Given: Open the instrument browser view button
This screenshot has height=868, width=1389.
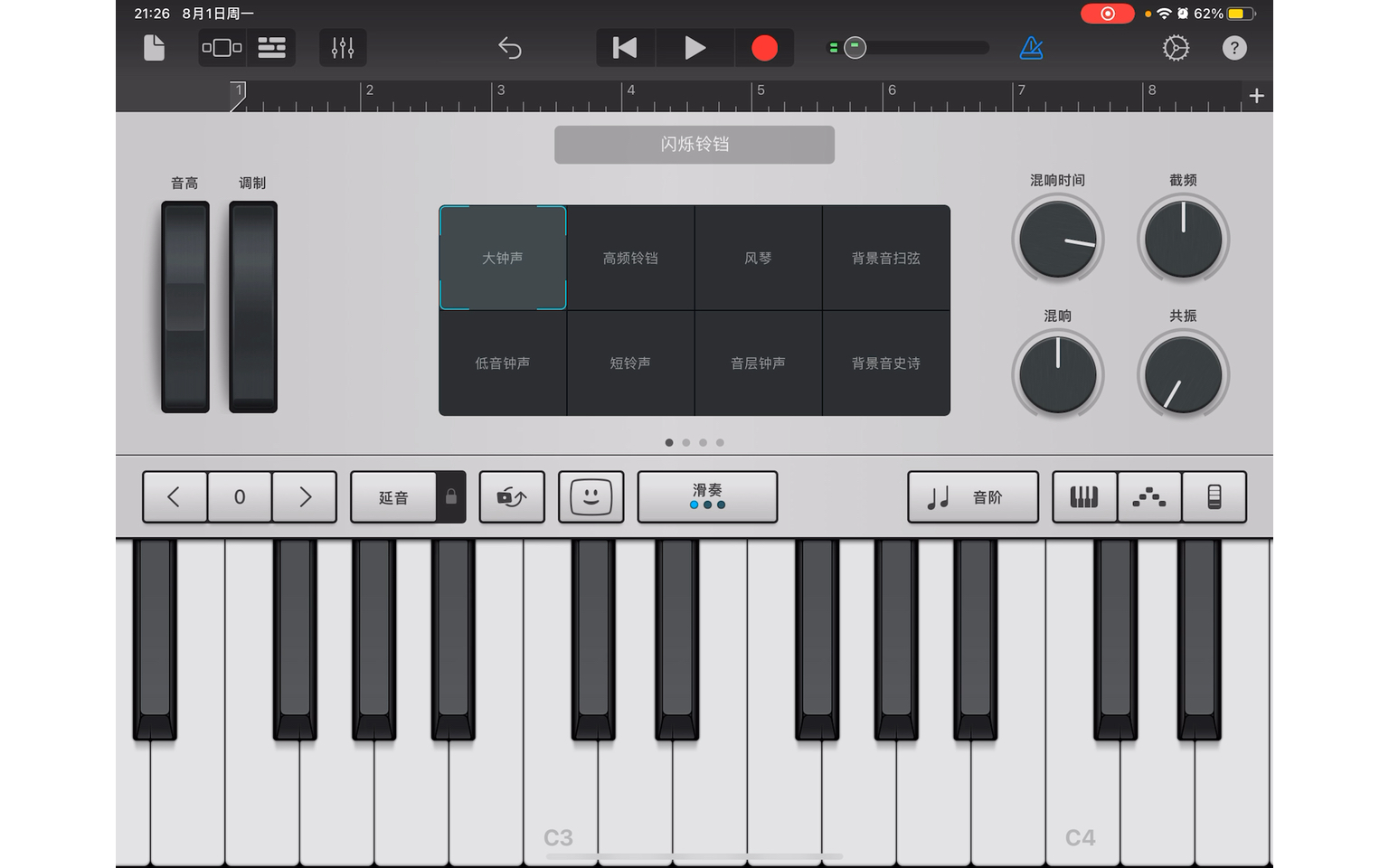Looking at the screenshot, I should tap(222, 48).
